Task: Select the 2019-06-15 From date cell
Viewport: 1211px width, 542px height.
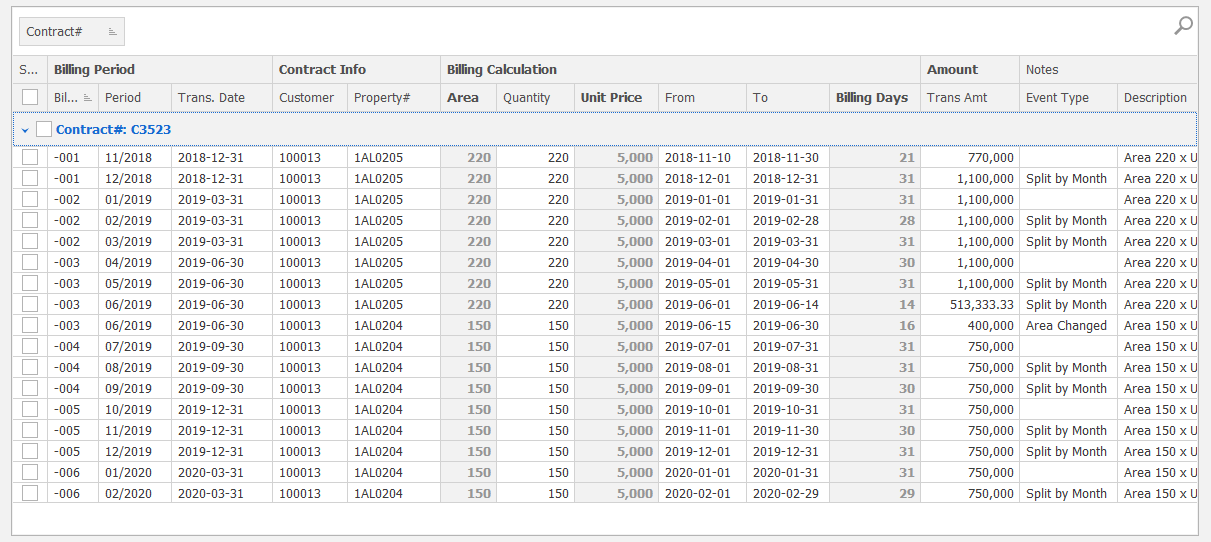Action: pyautogui.click(x=698, y=325)
